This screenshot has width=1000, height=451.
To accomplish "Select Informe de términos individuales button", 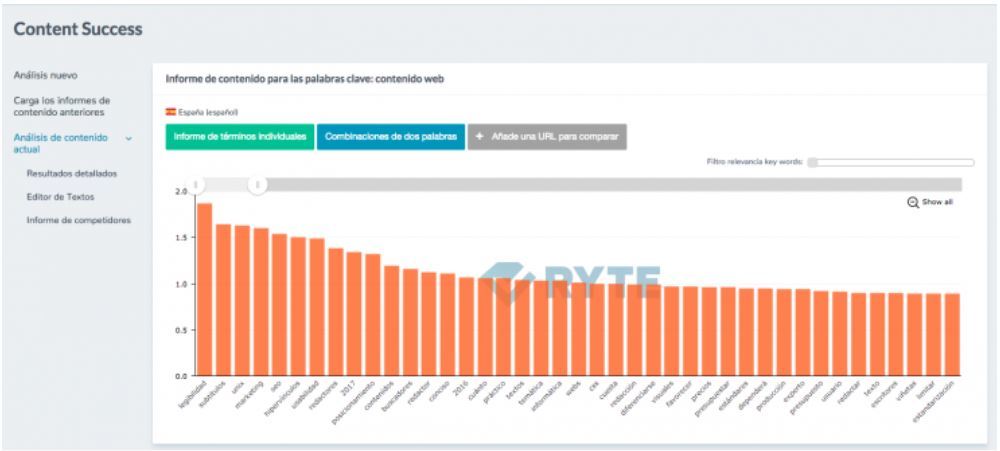I will pyautogui.click(x=240, y=137).
